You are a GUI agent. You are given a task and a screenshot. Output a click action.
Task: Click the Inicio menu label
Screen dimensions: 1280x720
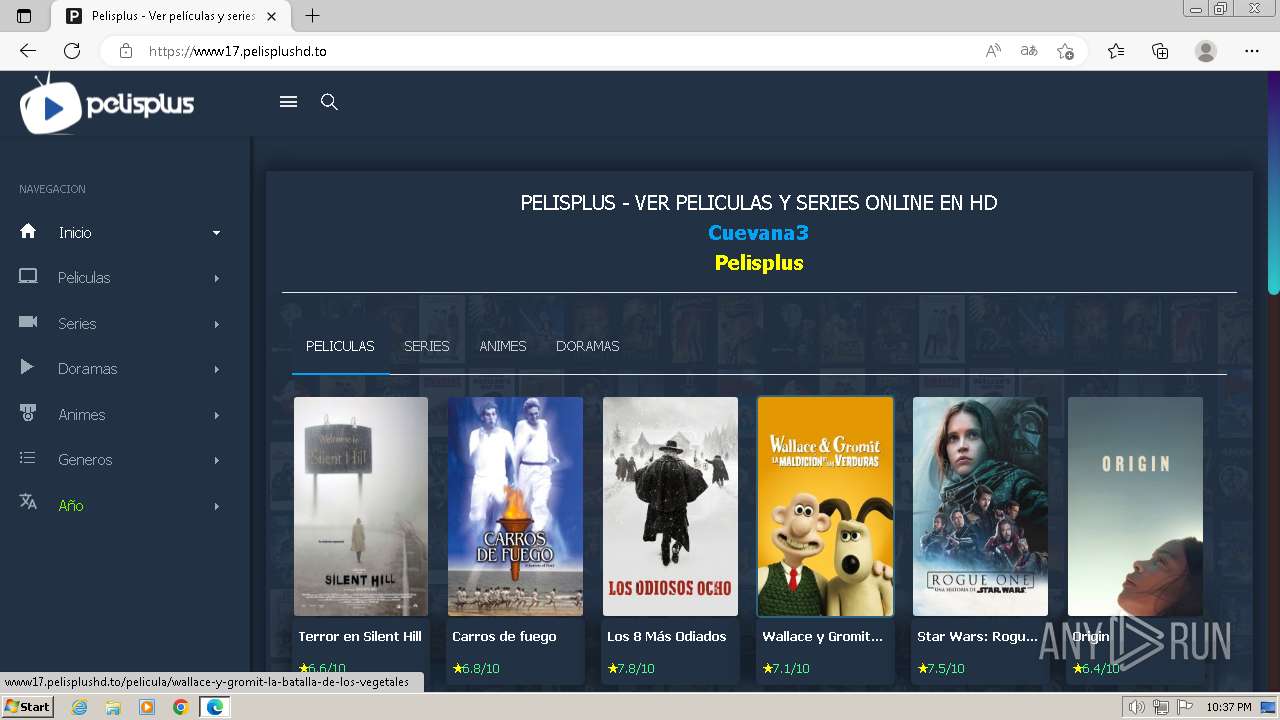(75, 232)
